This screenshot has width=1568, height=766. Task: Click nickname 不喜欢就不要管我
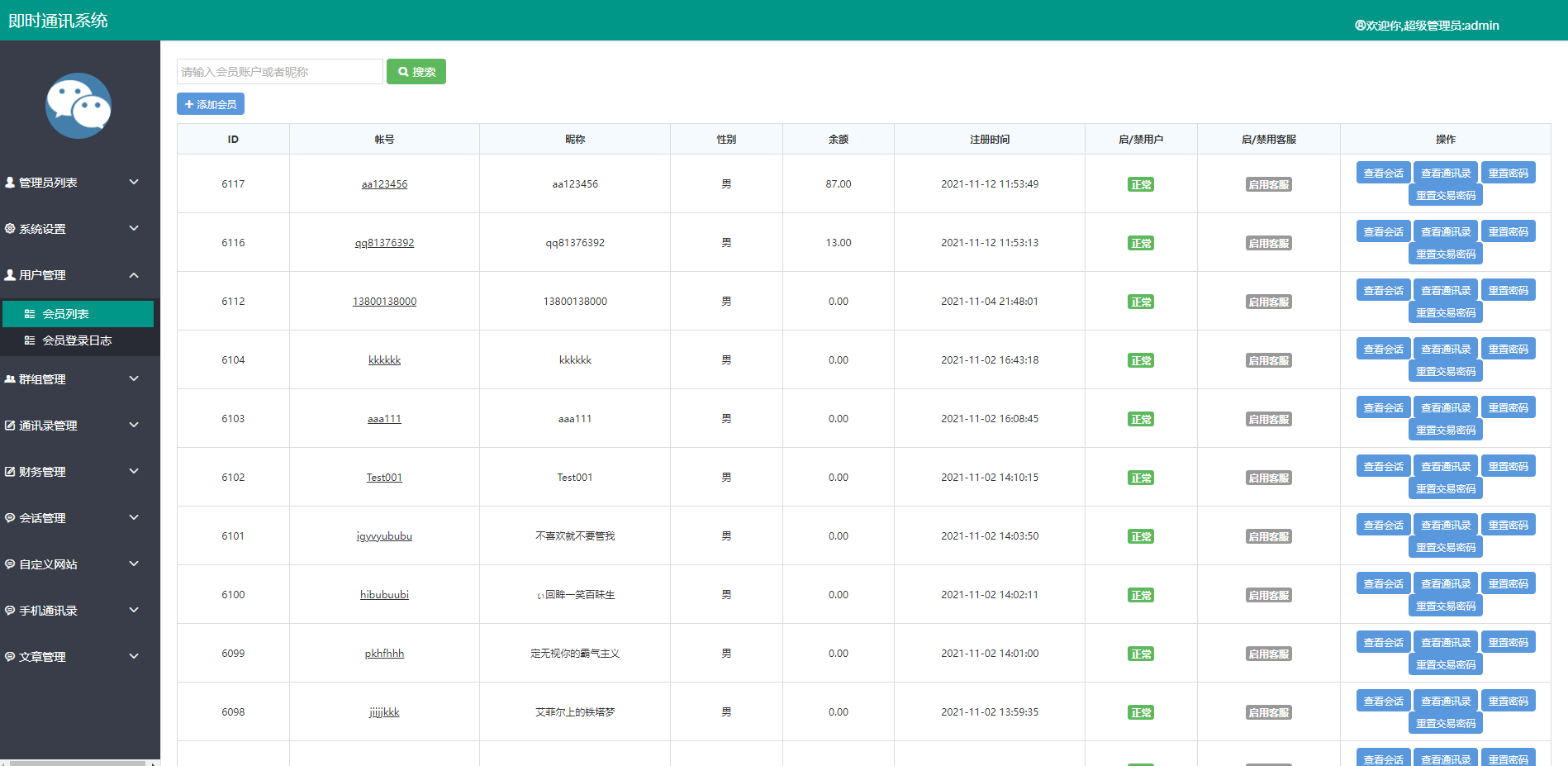point(575,536)
